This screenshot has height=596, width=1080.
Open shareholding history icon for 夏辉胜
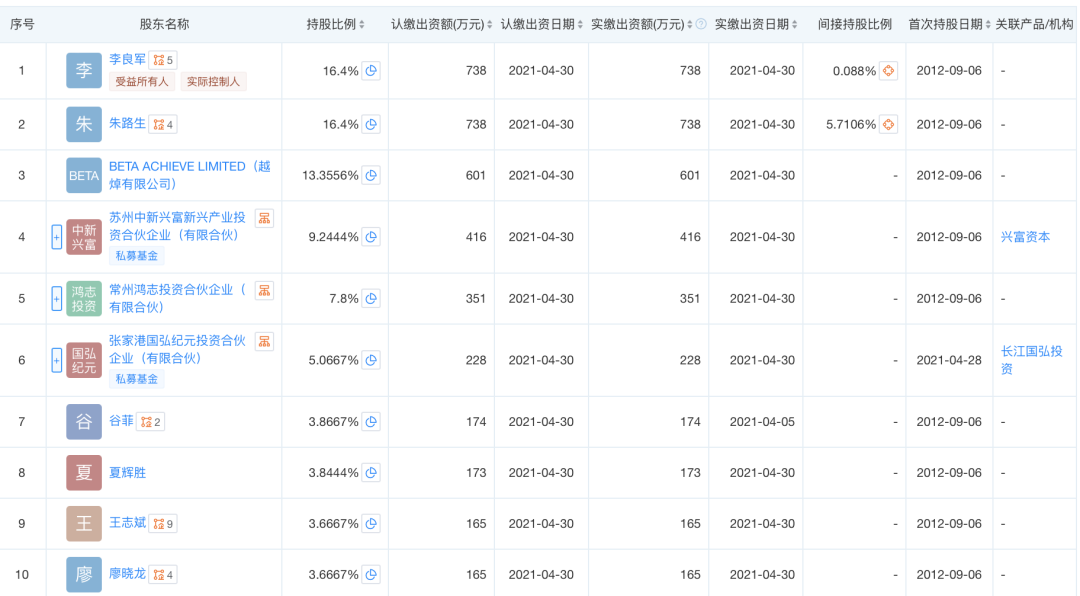371,473
